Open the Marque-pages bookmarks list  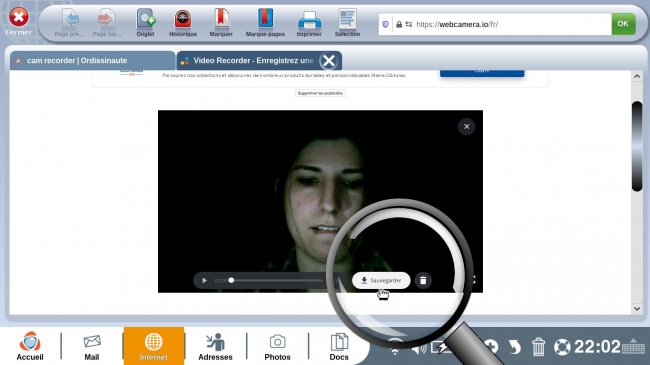(265, 23)
